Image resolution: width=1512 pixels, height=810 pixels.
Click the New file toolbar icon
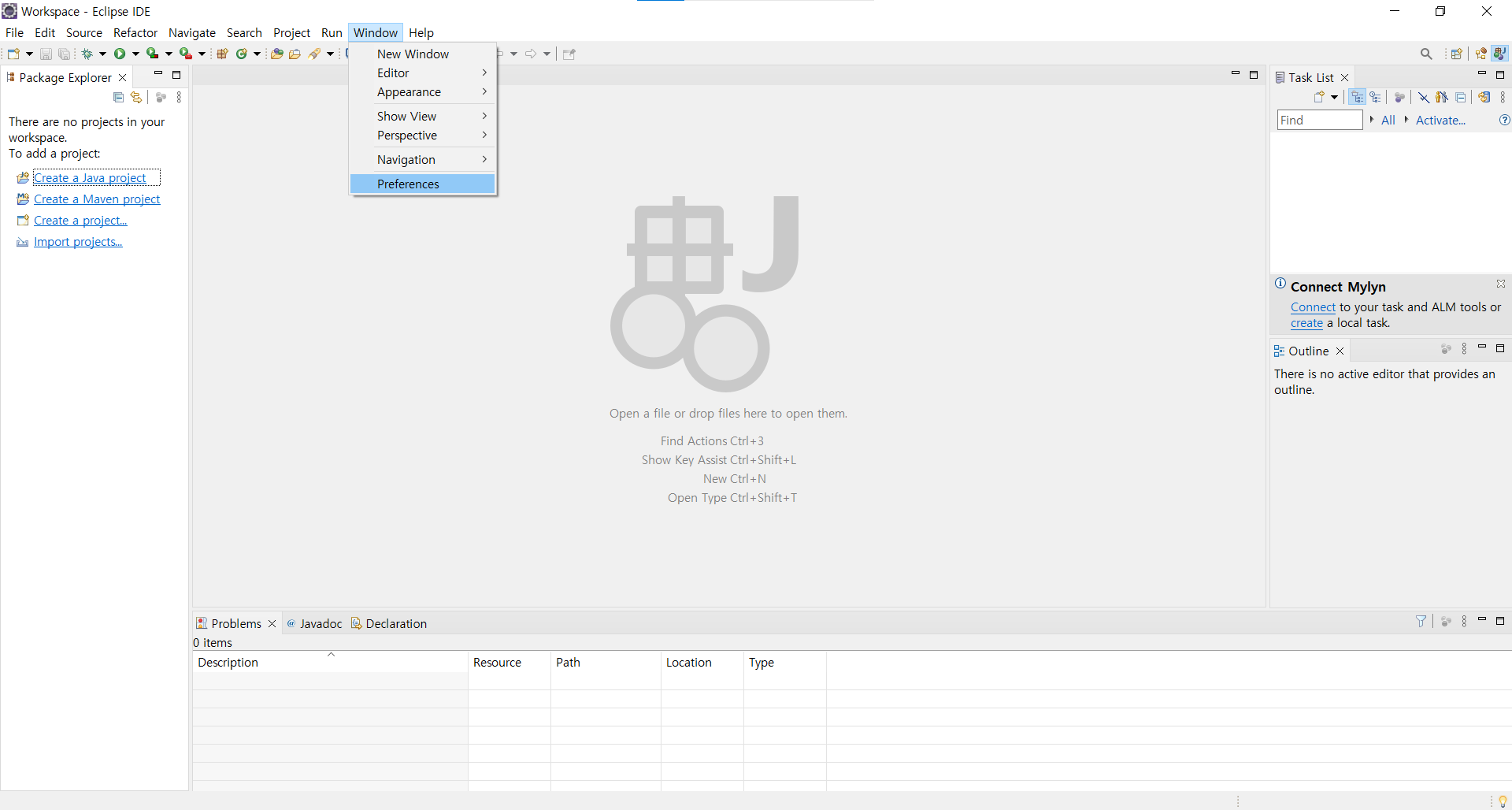(x=13, y=54)
